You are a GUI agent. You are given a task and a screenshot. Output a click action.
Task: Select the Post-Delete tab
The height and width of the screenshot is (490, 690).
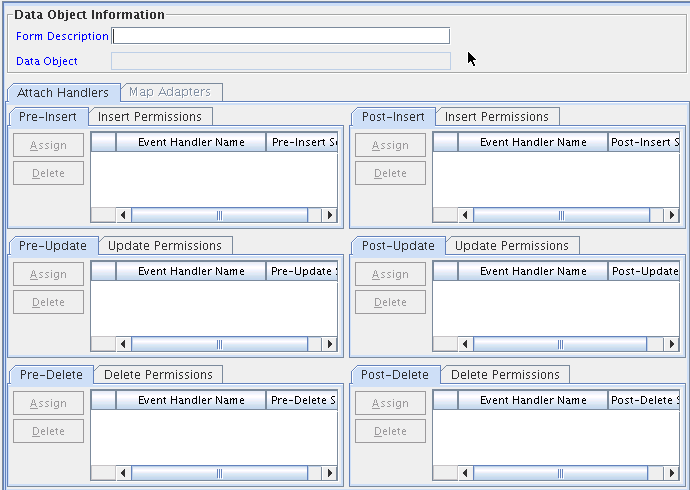point(395,374)
